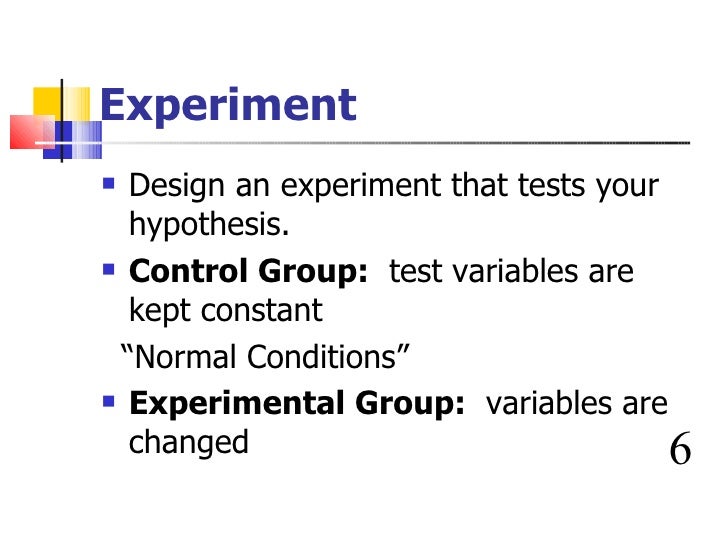Screen dimensions: 728x546
Task: Click the bullet before 'Experimental Group'
Action: coord(108,401)
